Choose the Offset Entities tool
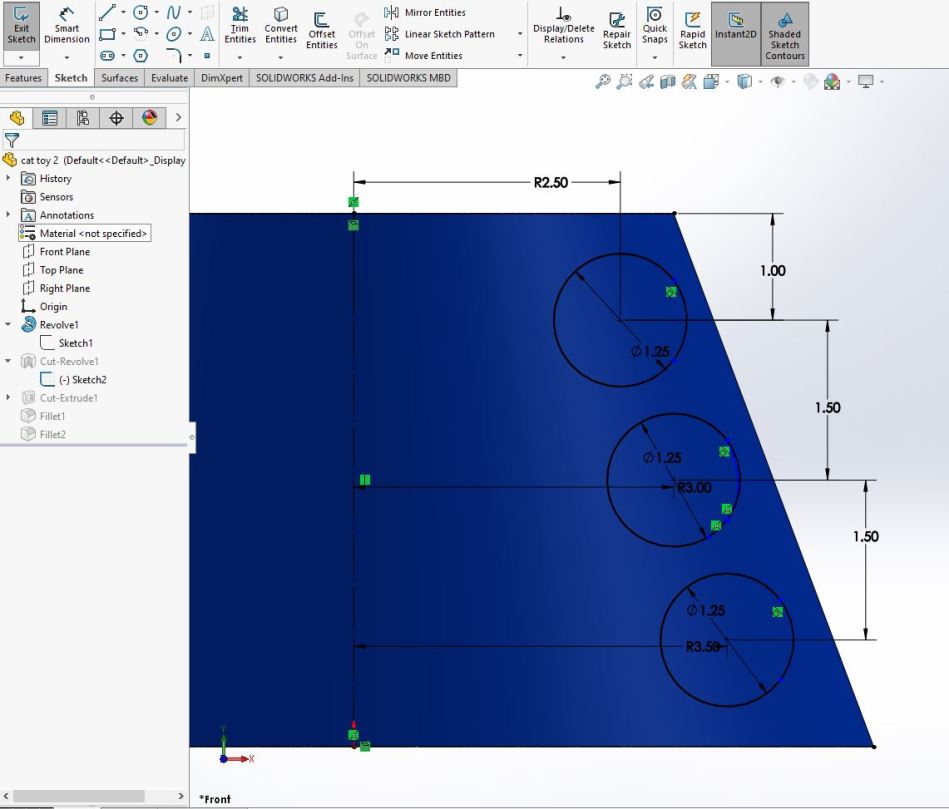The width and height of the screenshot is (949, 809). point(321,30)
